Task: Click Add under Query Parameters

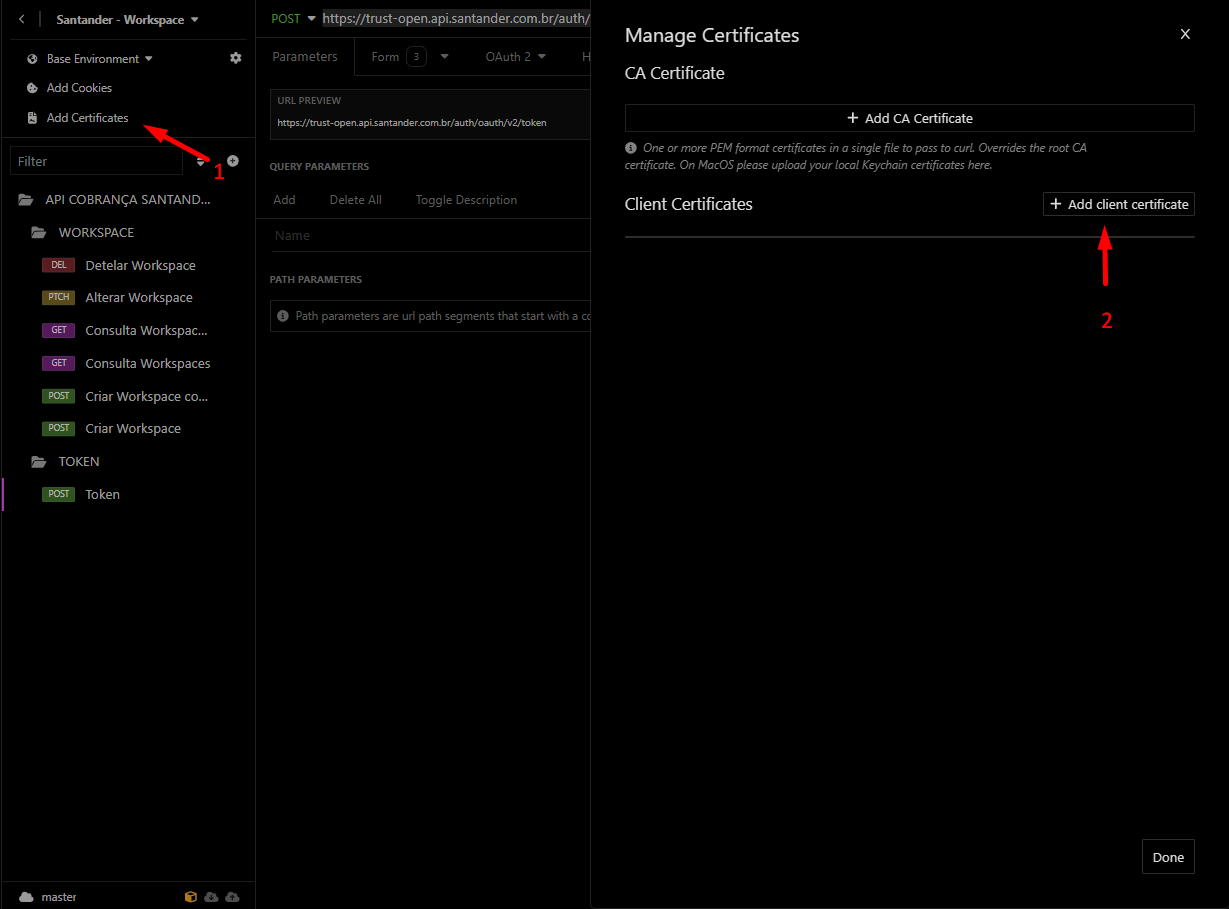Action: tap(285, 200)
